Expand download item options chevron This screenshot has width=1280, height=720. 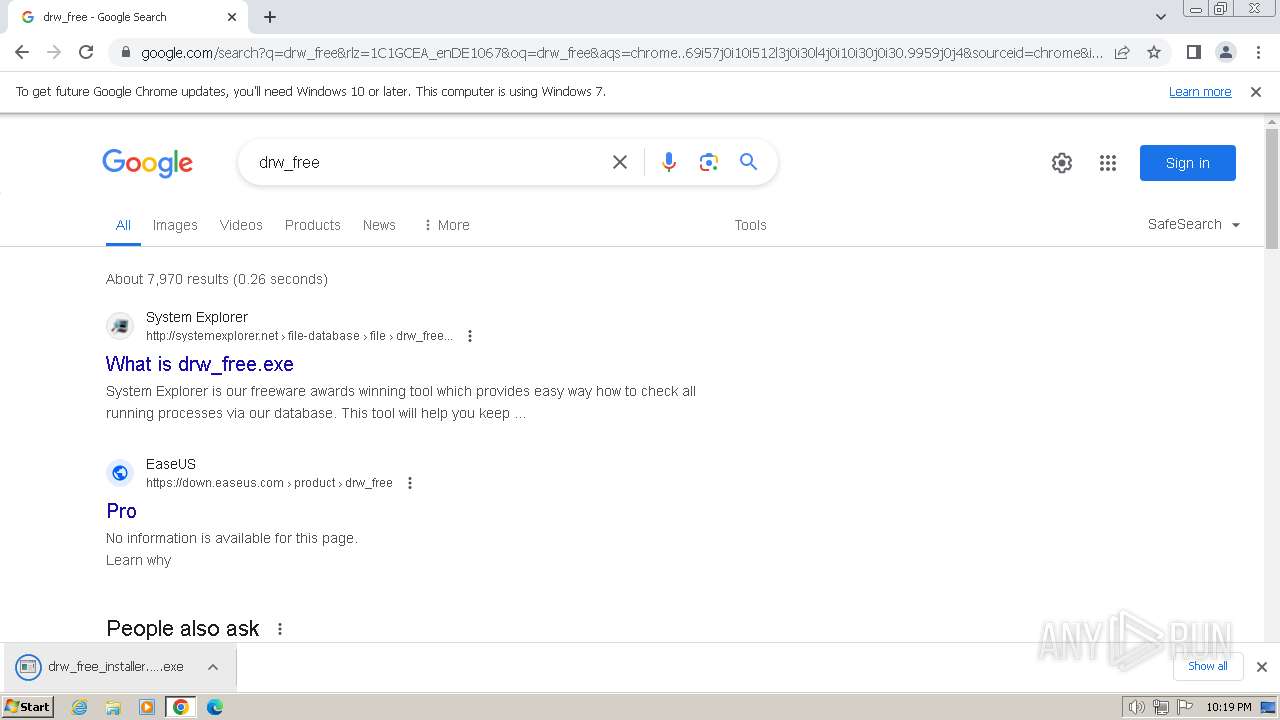pyautogui.click(x=213, y=667)
